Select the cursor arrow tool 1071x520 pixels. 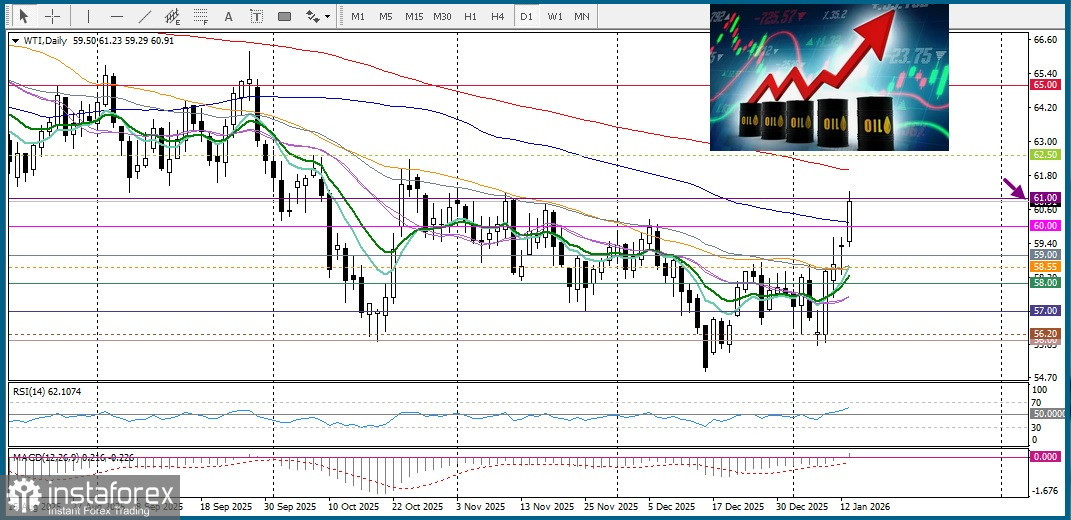point(25,16)
